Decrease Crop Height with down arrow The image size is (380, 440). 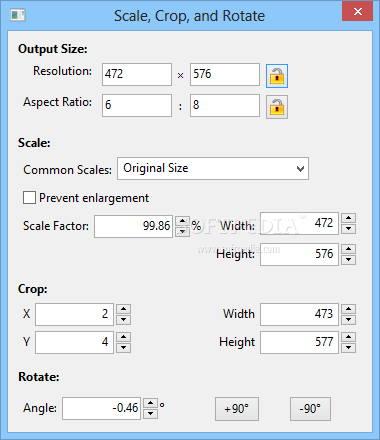click(x=348, y=347)
